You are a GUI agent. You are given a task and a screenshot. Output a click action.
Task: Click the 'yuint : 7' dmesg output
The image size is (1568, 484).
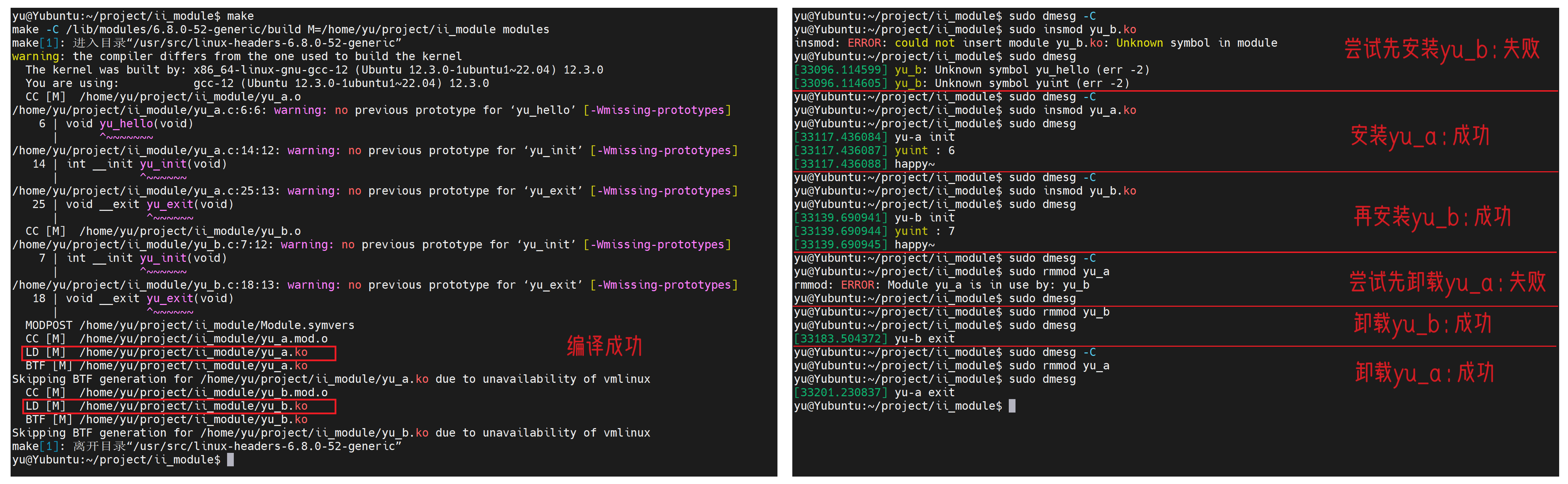click(924, 231)
